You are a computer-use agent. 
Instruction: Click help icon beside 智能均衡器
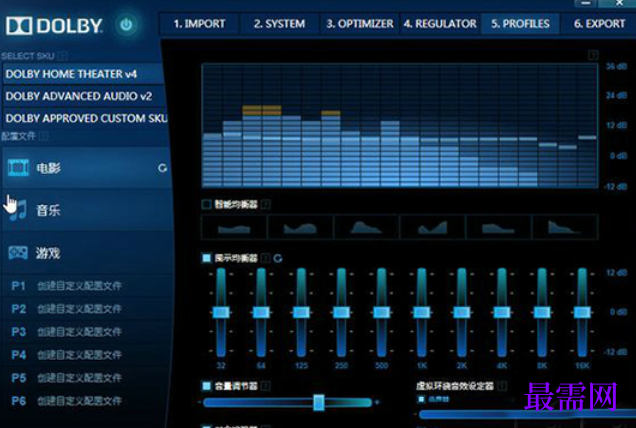pos(266,204)
